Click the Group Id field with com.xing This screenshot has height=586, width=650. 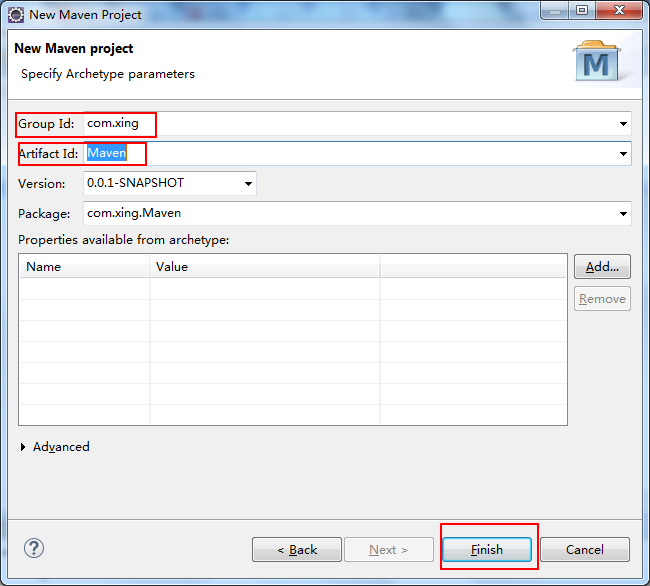357,123
